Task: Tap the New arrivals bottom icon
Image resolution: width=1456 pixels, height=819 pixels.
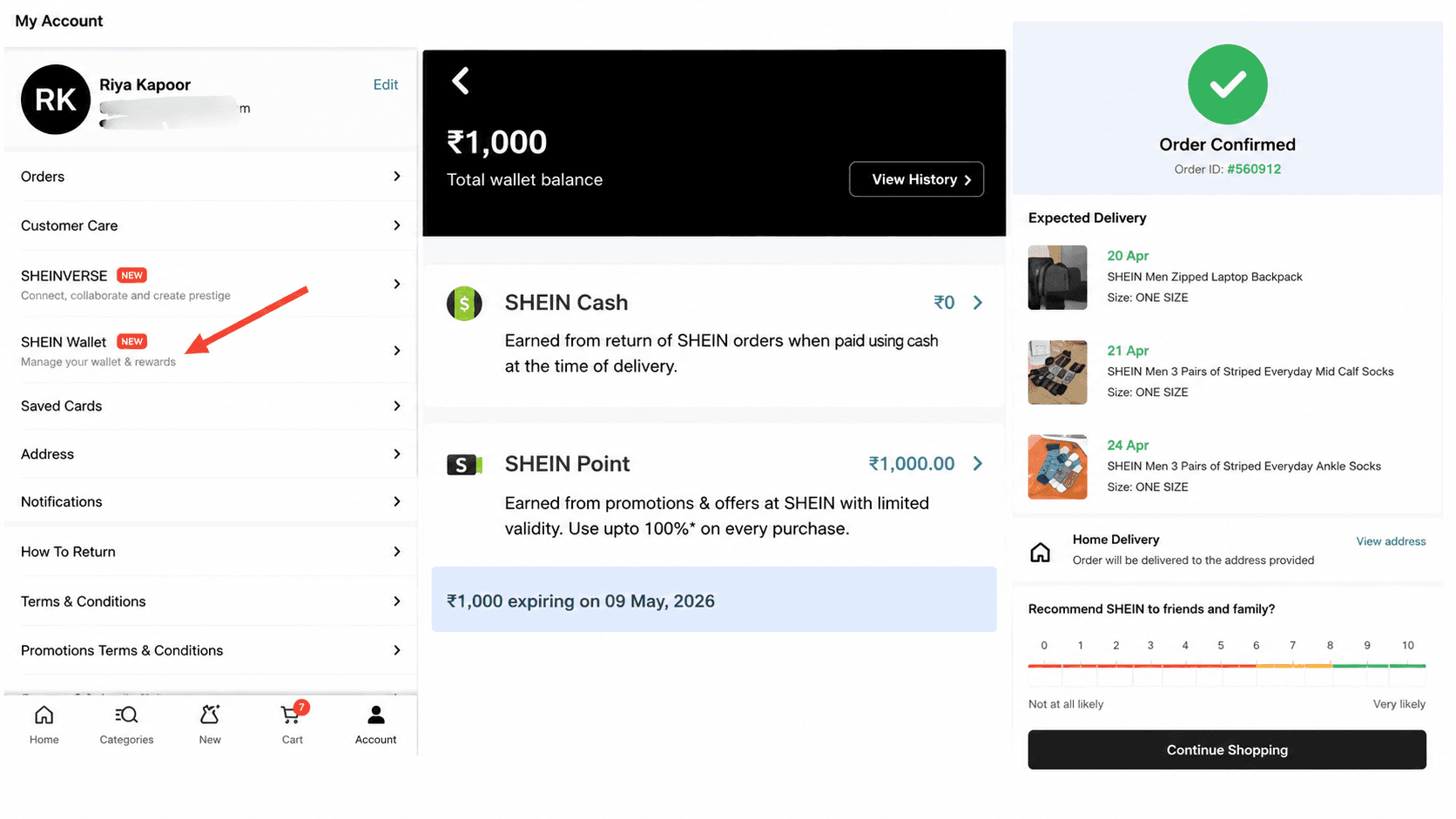Action: (x=210, y=715)
